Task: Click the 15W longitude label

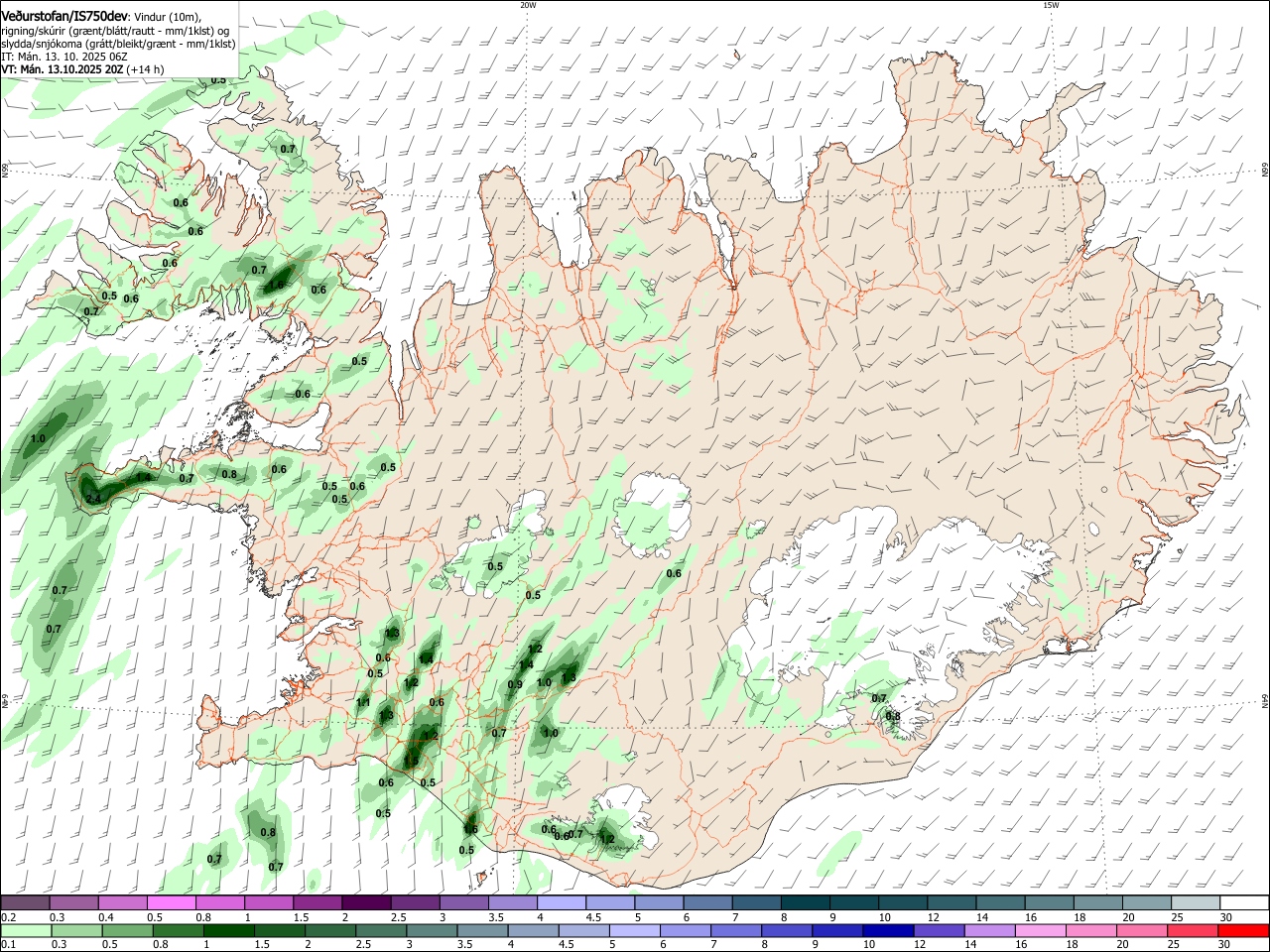Action: tap(1050, 5)
